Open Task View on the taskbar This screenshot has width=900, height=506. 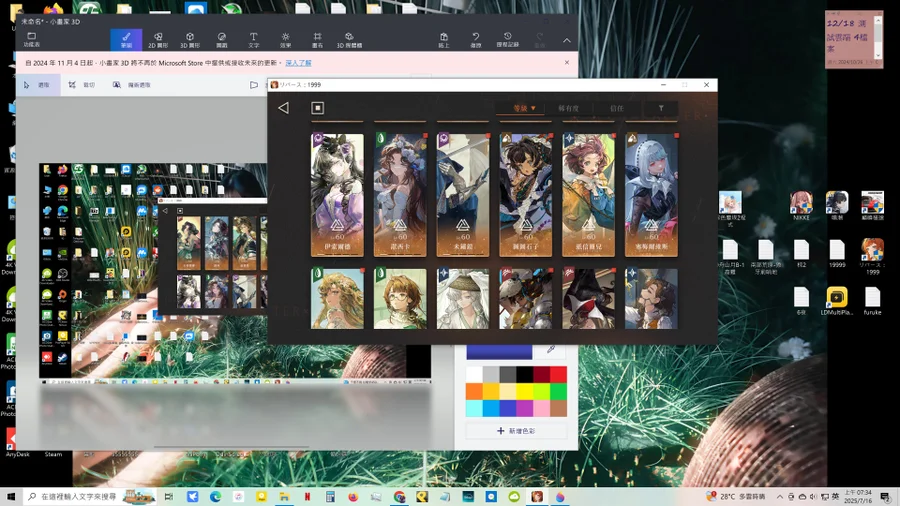tap(169, 497)
